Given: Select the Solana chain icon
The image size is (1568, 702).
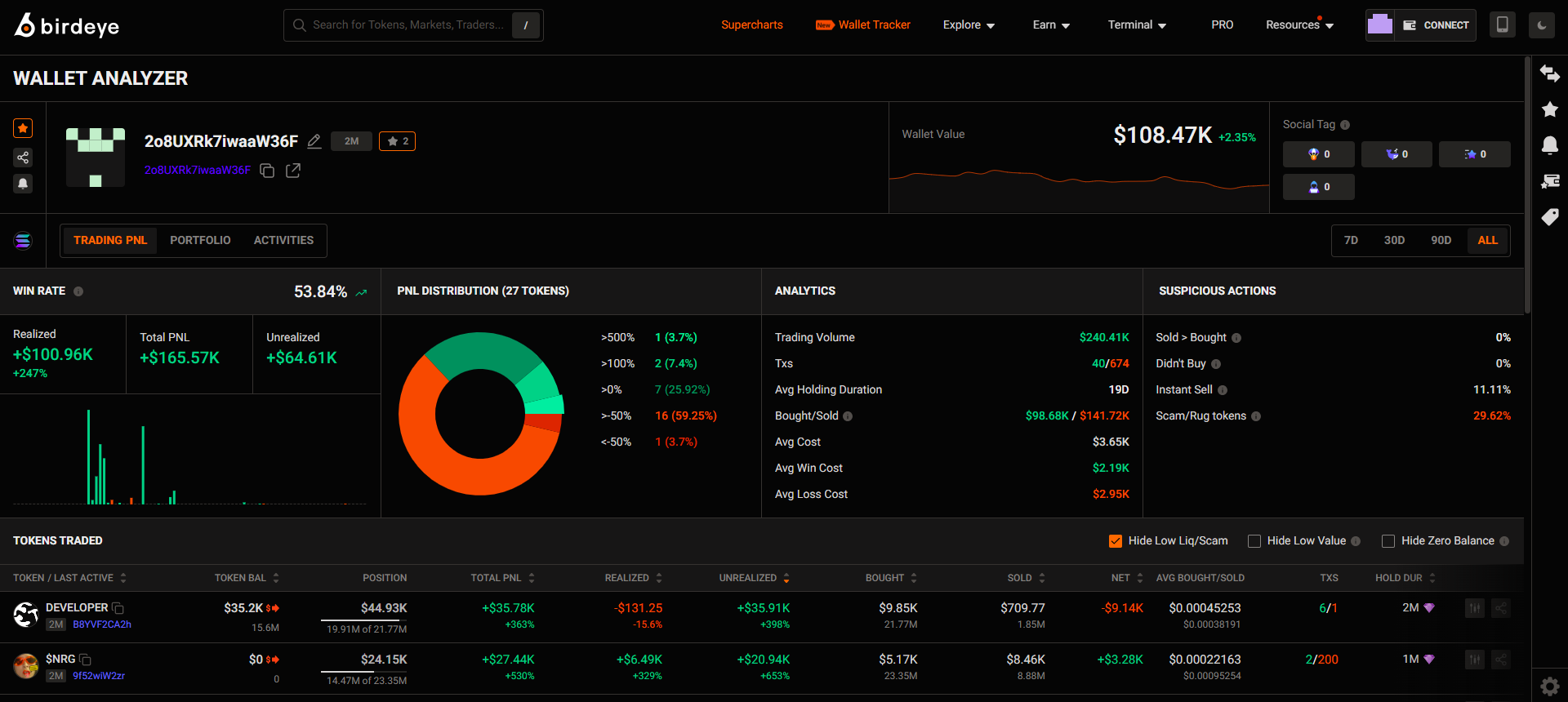Looking at the screenshot, I should click(23, 241).
